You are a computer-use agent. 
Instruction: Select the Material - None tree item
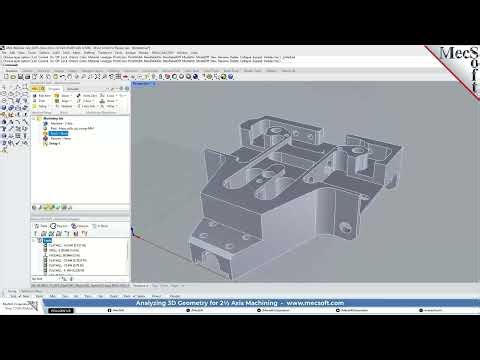[x=58, y=138]
